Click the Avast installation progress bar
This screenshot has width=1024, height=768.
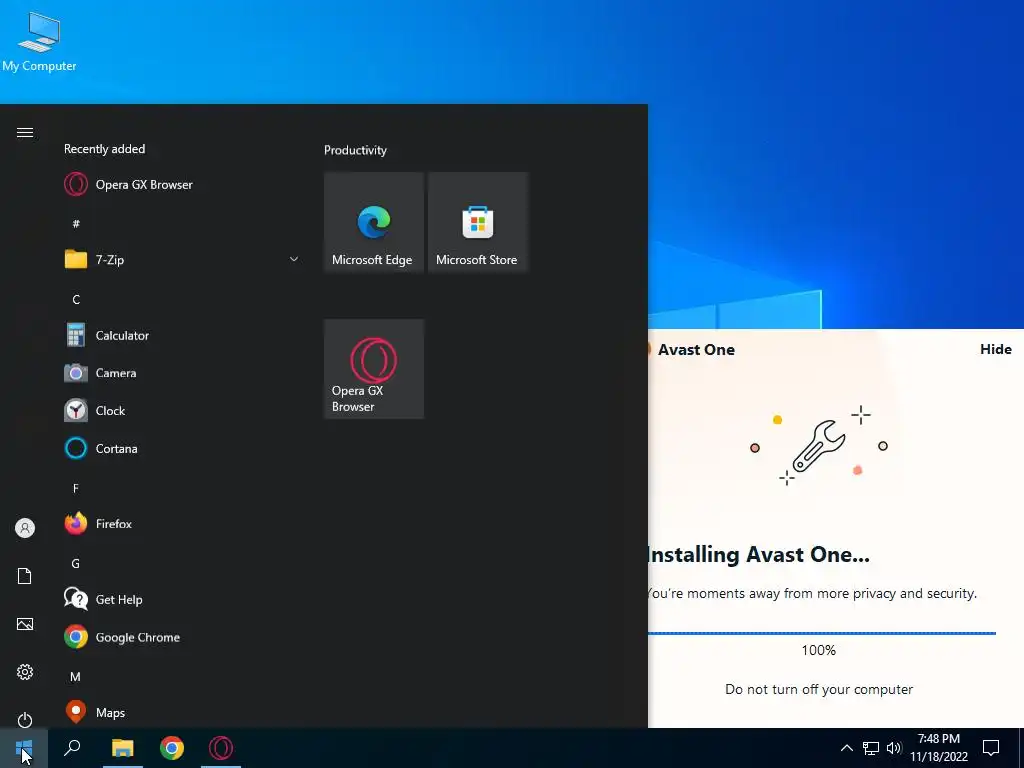click(822, 633)
